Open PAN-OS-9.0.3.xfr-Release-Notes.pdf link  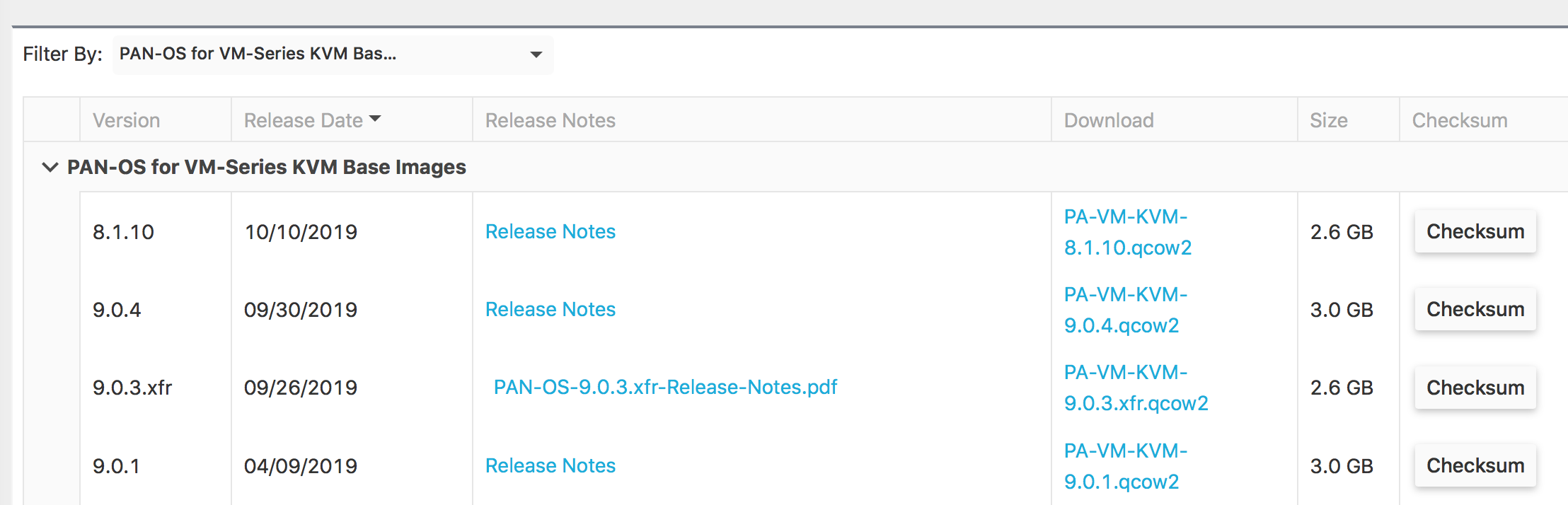pyautogui.click(x=665, y=388)
